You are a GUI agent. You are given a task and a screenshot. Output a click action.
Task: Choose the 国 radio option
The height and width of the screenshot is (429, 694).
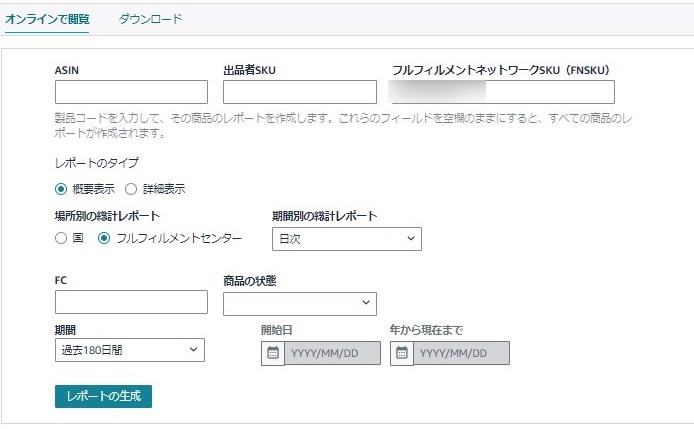pos(61,238)
